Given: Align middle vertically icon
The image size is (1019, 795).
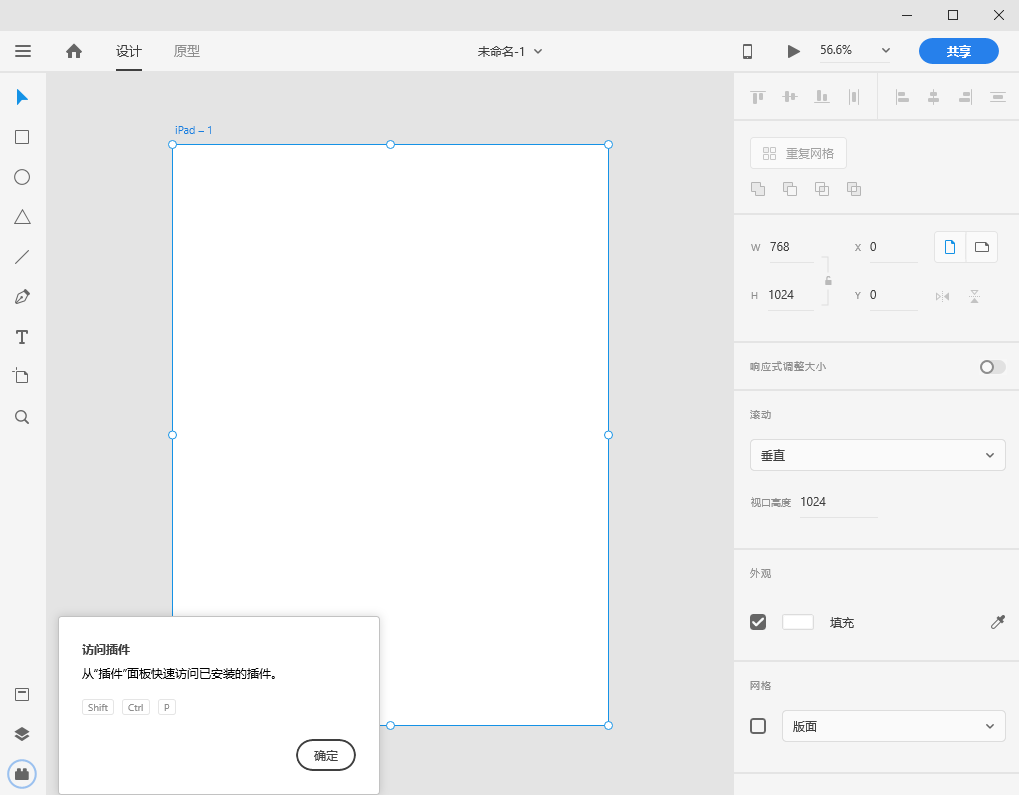Looking at the screenshot, I should [790, 97].
